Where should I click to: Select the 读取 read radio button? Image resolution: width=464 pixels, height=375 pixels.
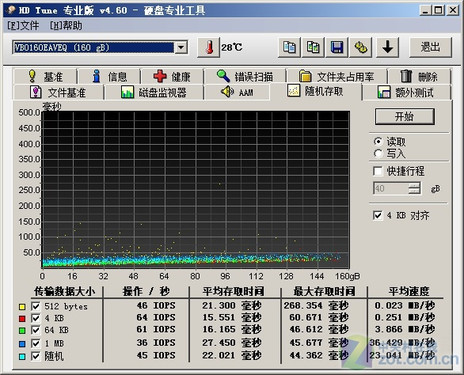tap(378, 142)
